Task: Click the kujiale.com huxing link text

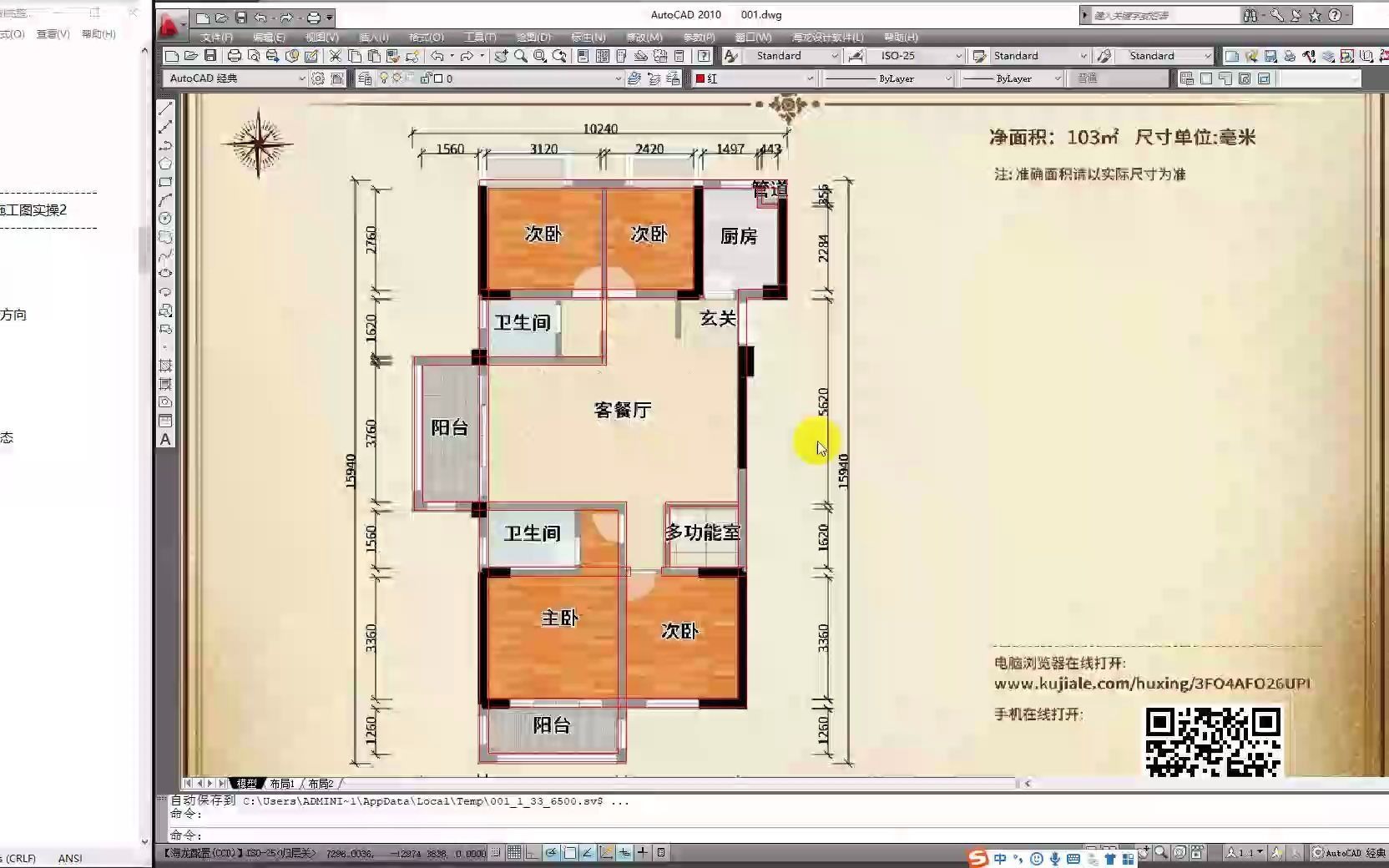Action: 1150,683
